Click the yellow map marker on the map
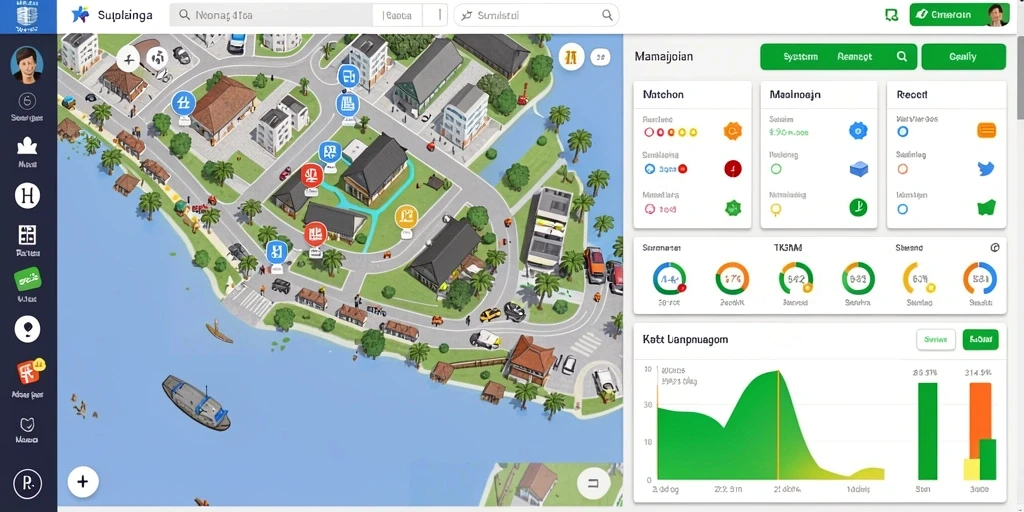This screenshot has width=1024, height=512. [406, 216]
